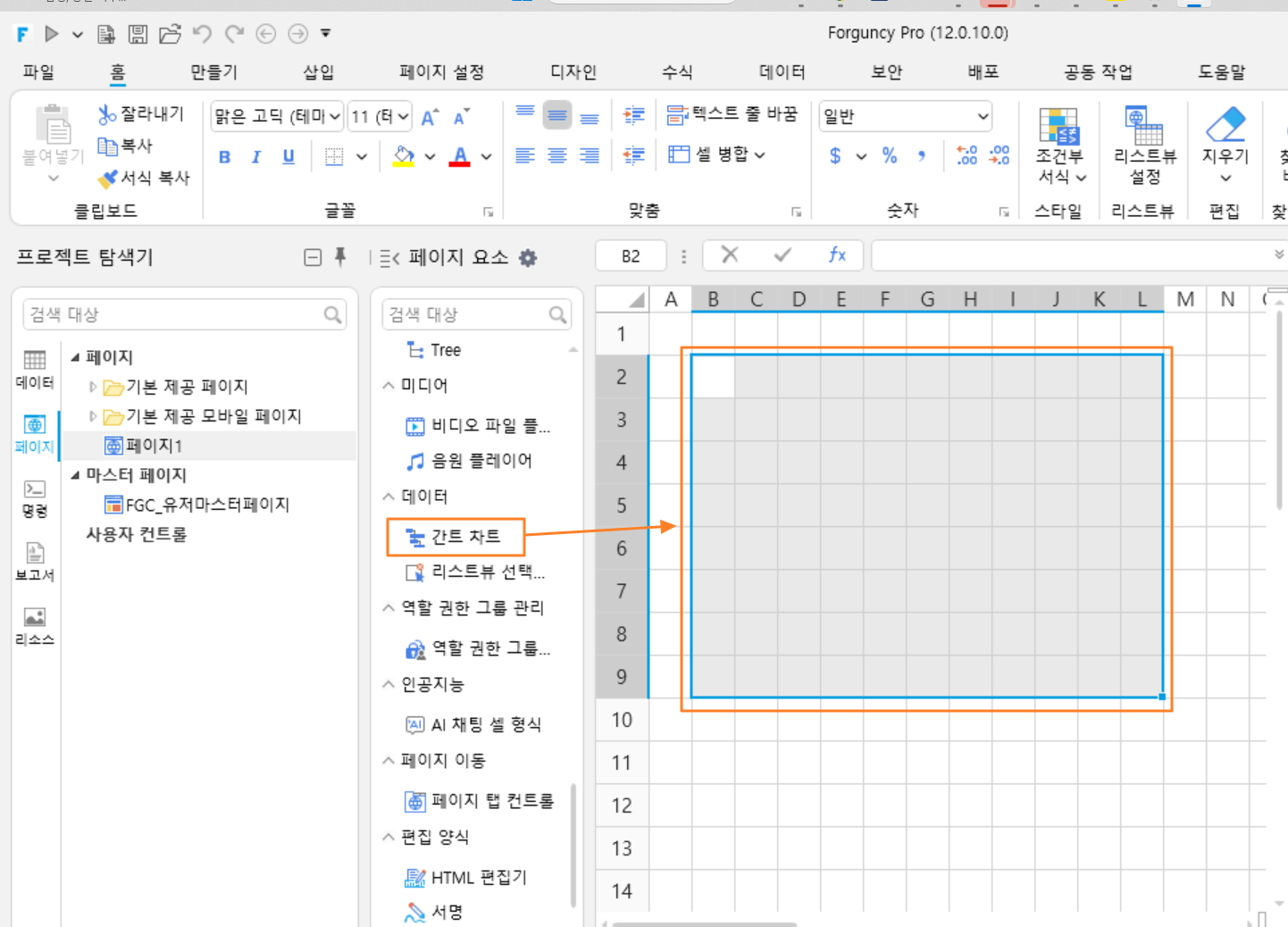Open 리스트뷰 설정 in the ribbon
The width and height of the screenshot is (1288, 927).
pos(1145,146)
